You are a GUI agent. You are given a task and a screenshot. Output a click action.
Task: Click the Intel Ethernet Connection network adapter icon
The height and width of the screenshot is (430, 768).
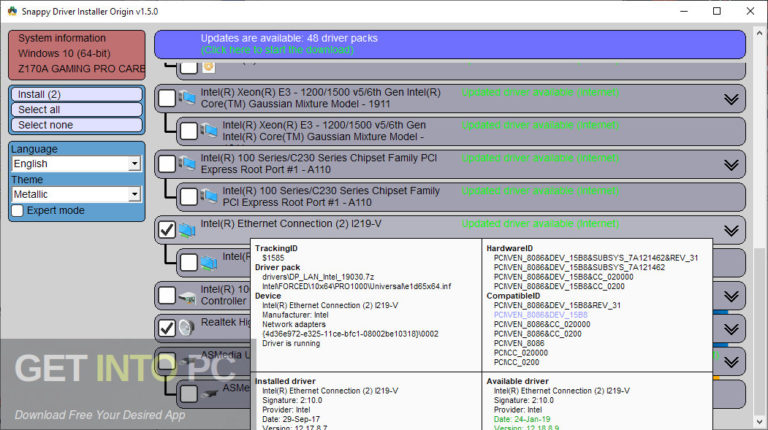pyautogui.click(x=186, y=230)
